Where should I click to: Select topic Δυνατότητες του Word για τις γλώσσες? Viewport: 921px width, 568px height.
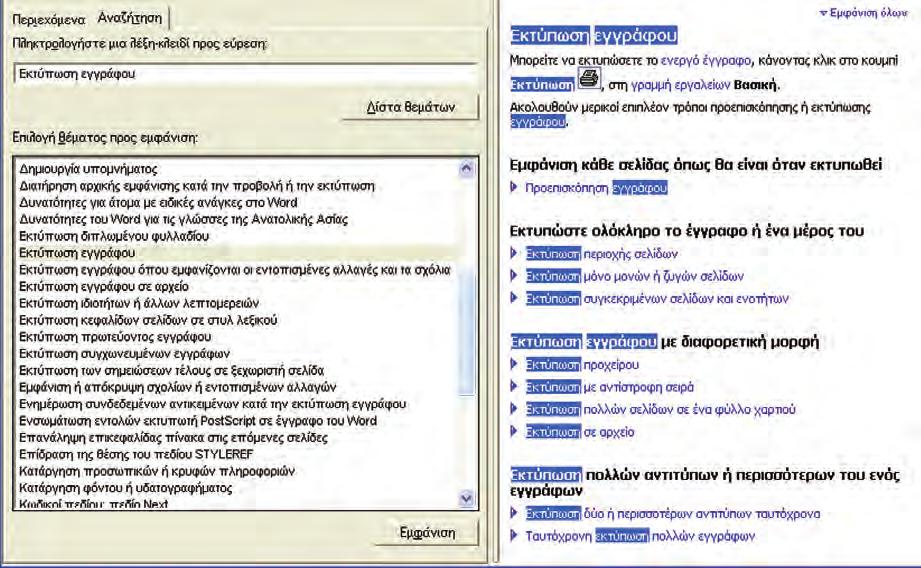tap(183, 220)
